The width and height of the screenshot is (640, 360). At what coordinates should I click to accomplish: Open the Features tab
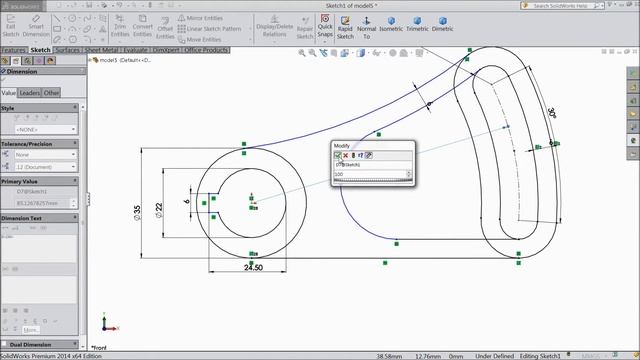[x=13, y=50]
